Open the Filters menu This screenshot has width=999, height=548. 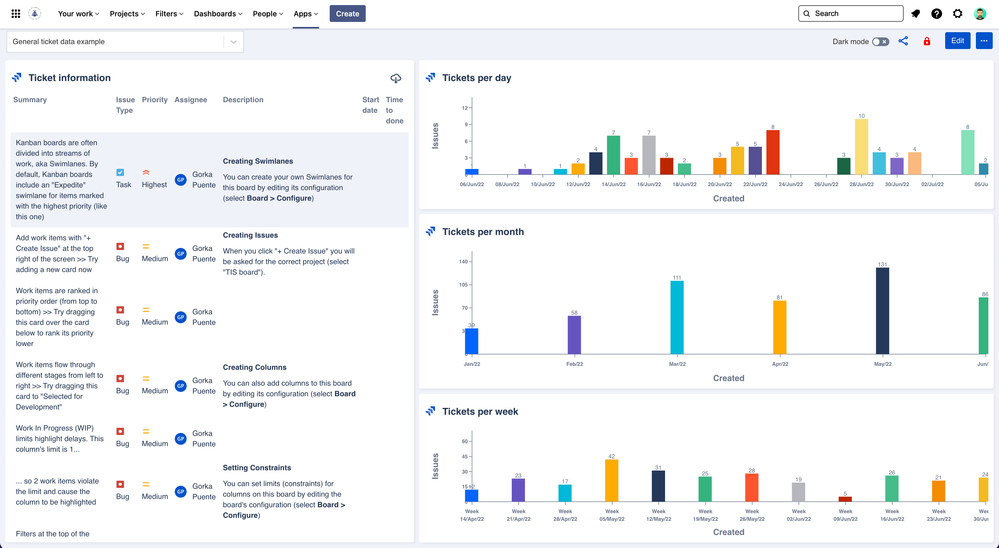click(169, 13)
